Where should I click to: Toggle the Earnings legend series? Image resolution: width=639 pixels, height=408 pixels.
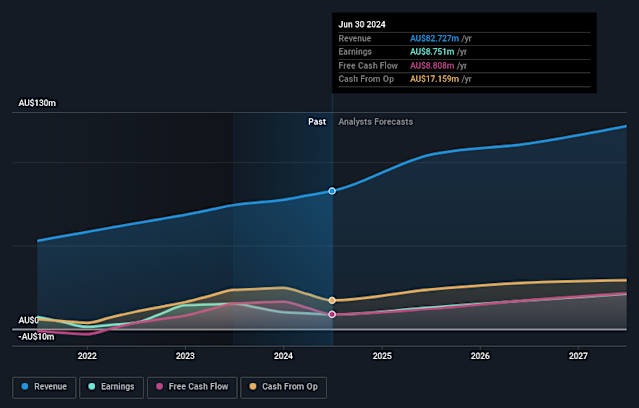[x=112, y=386]
